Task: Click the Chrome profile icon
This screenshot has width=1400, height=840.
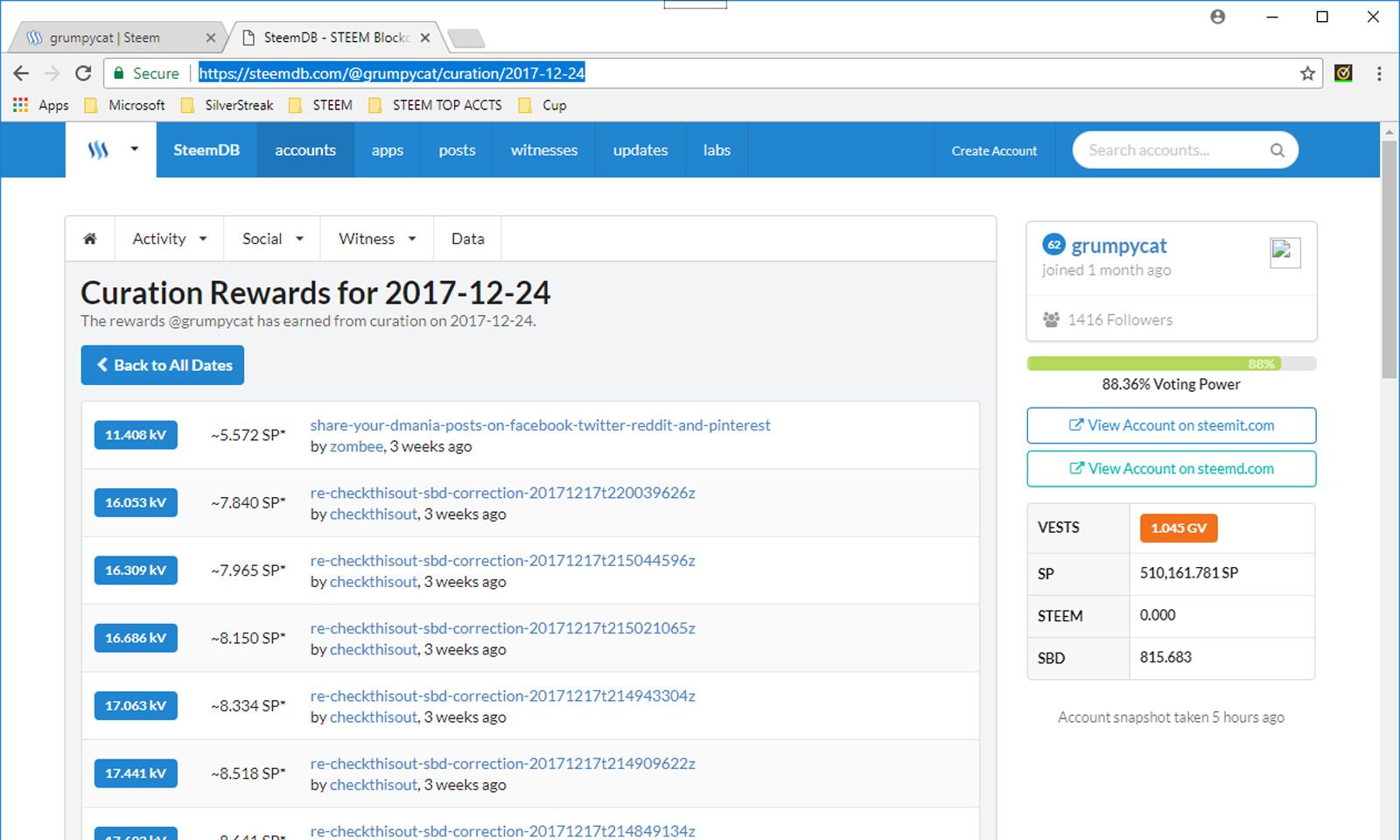Action: [1218, 17]
